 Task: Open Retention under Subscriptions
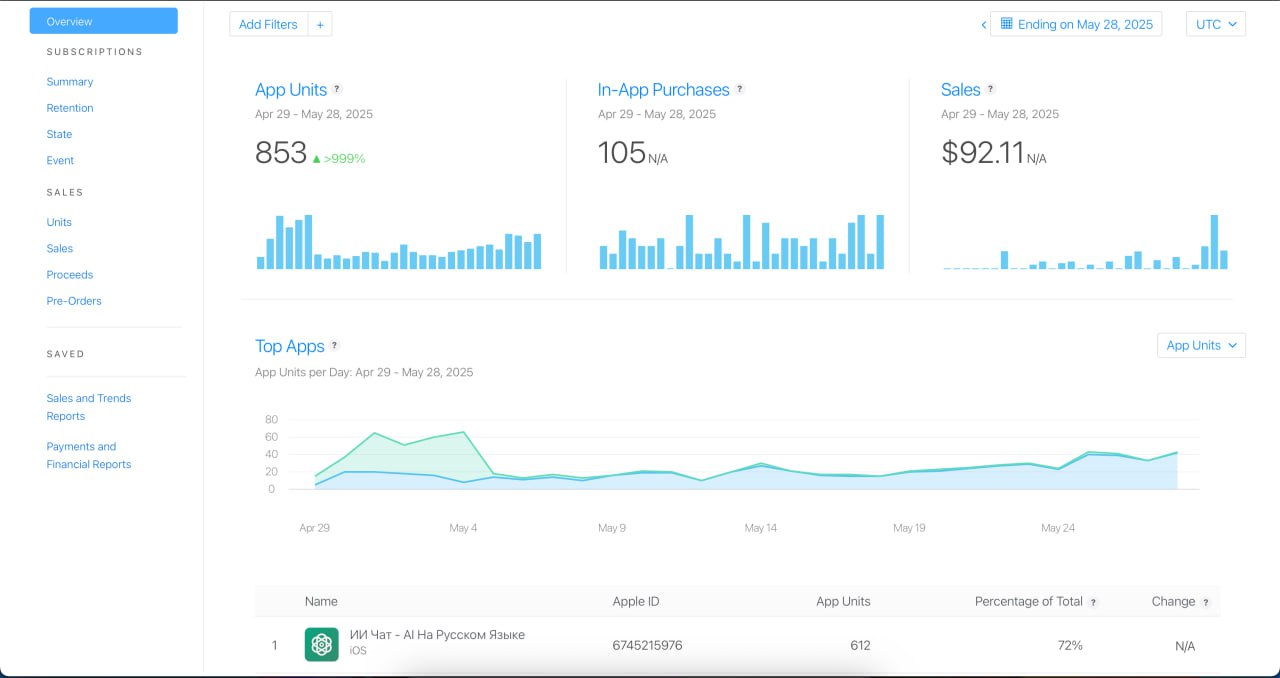pyautogui.click(x=70, y=108)
